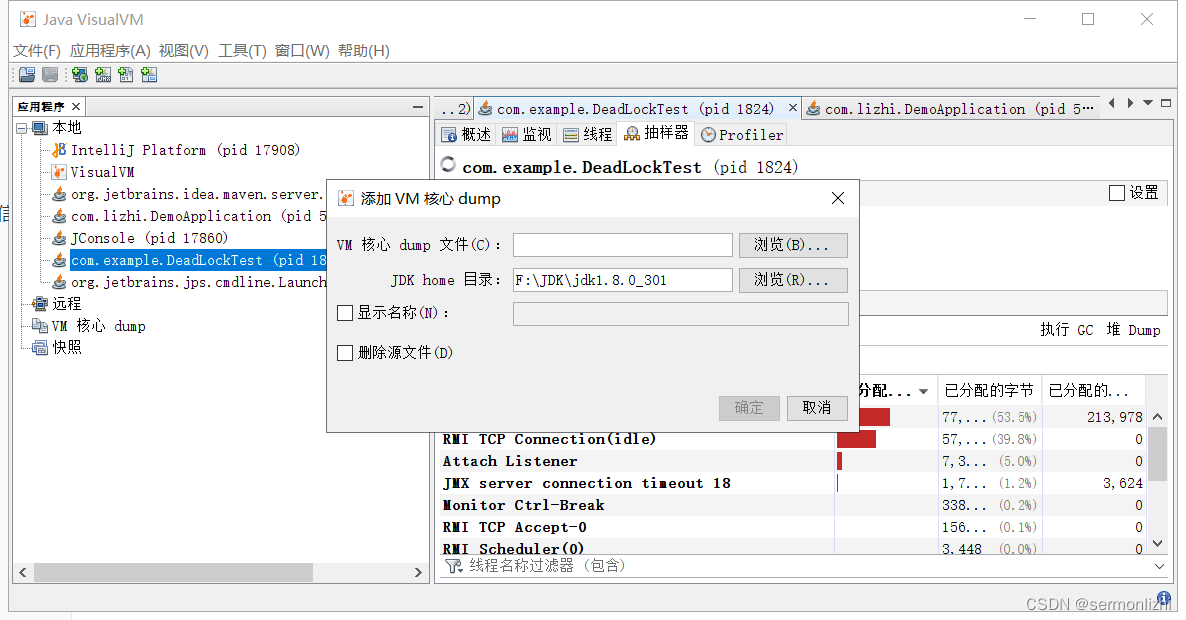Close the com.example.DeadLockTest document tab
The width and height of the screenshot is (1186, 620).
click(x=793, y=108)
